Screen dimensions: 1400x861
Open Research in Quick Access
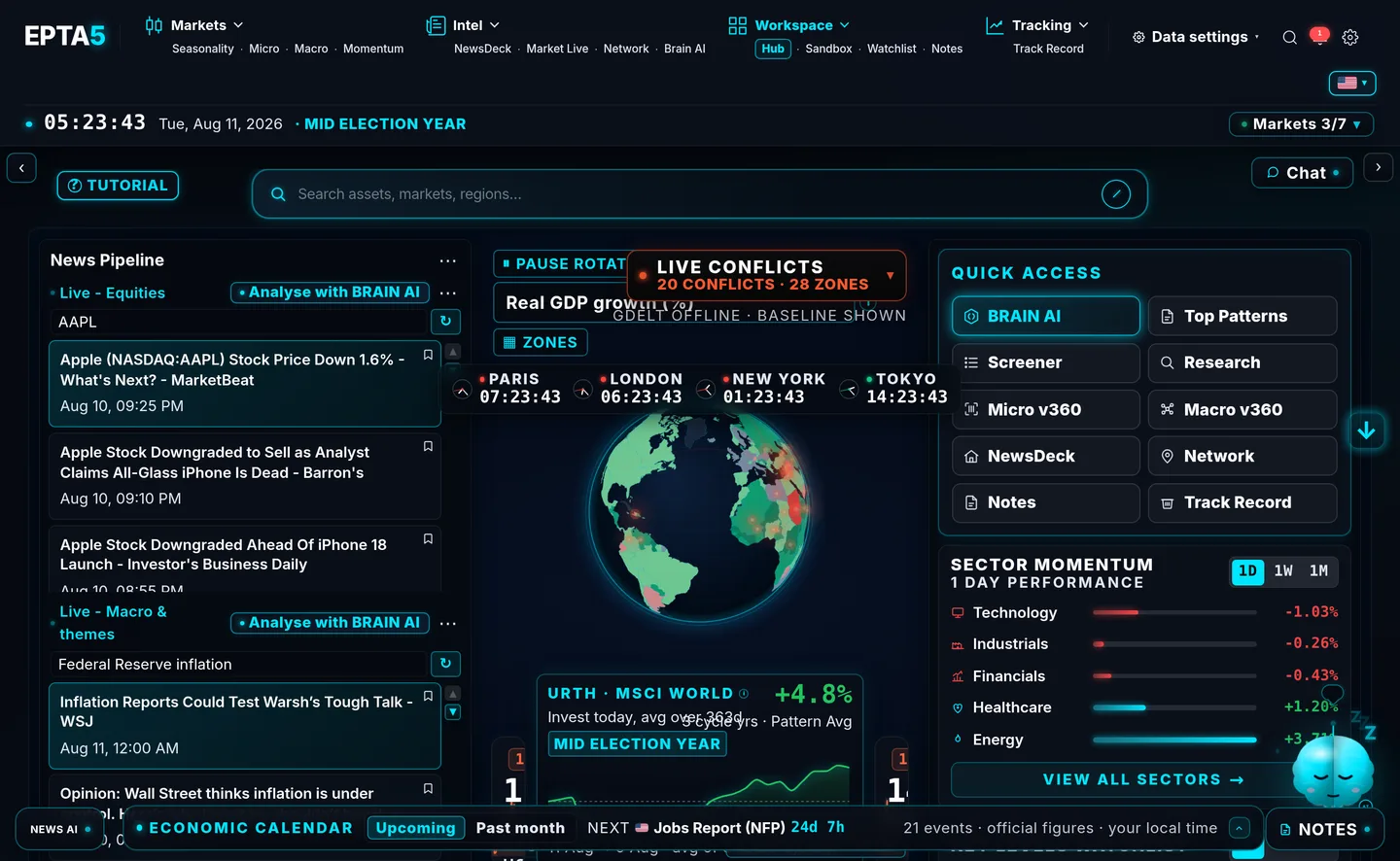click(1242, 362)
